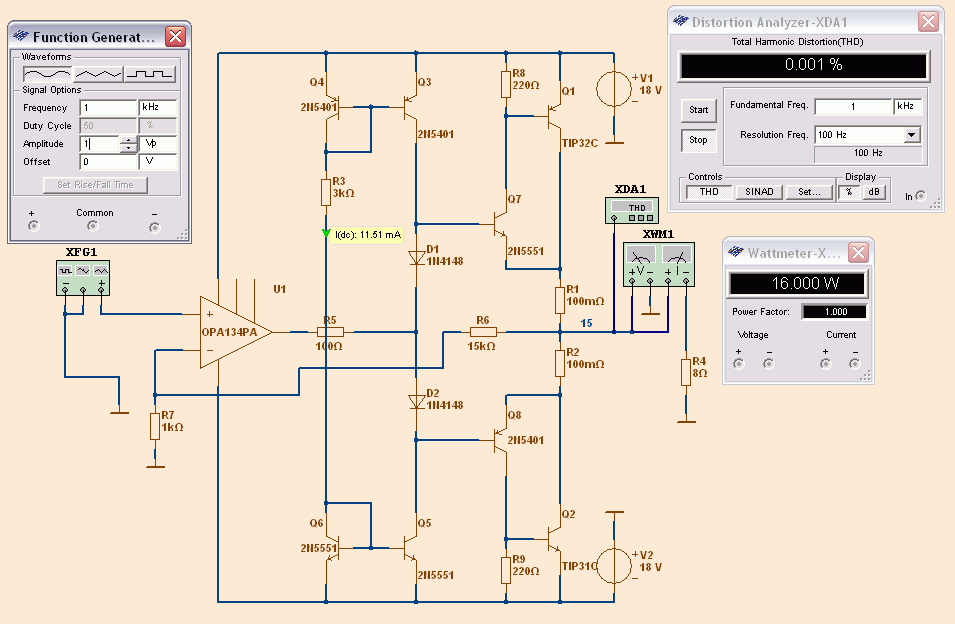This screenshot has width=955, height=624.
Task: Select square waveform in Function Generator
Action: [149, 74]
